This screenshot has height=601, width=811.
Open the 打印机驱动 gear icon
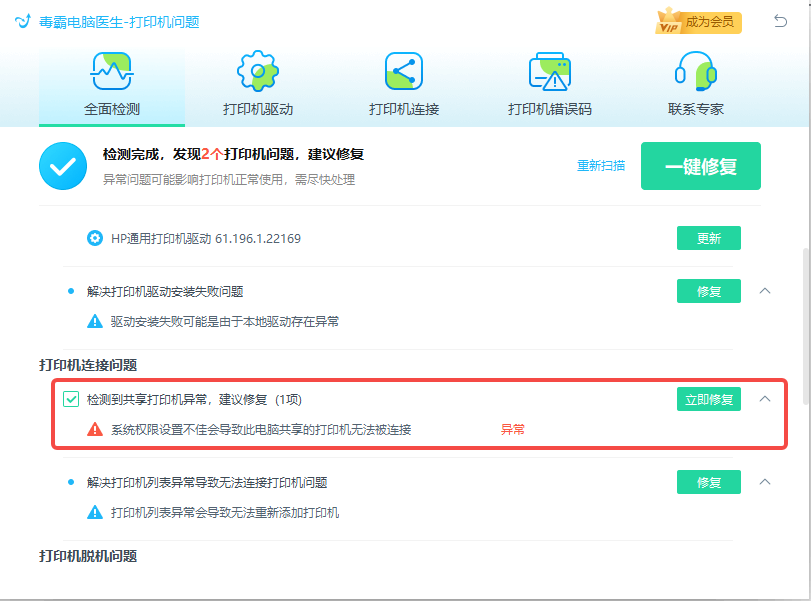tap(258, 71)
